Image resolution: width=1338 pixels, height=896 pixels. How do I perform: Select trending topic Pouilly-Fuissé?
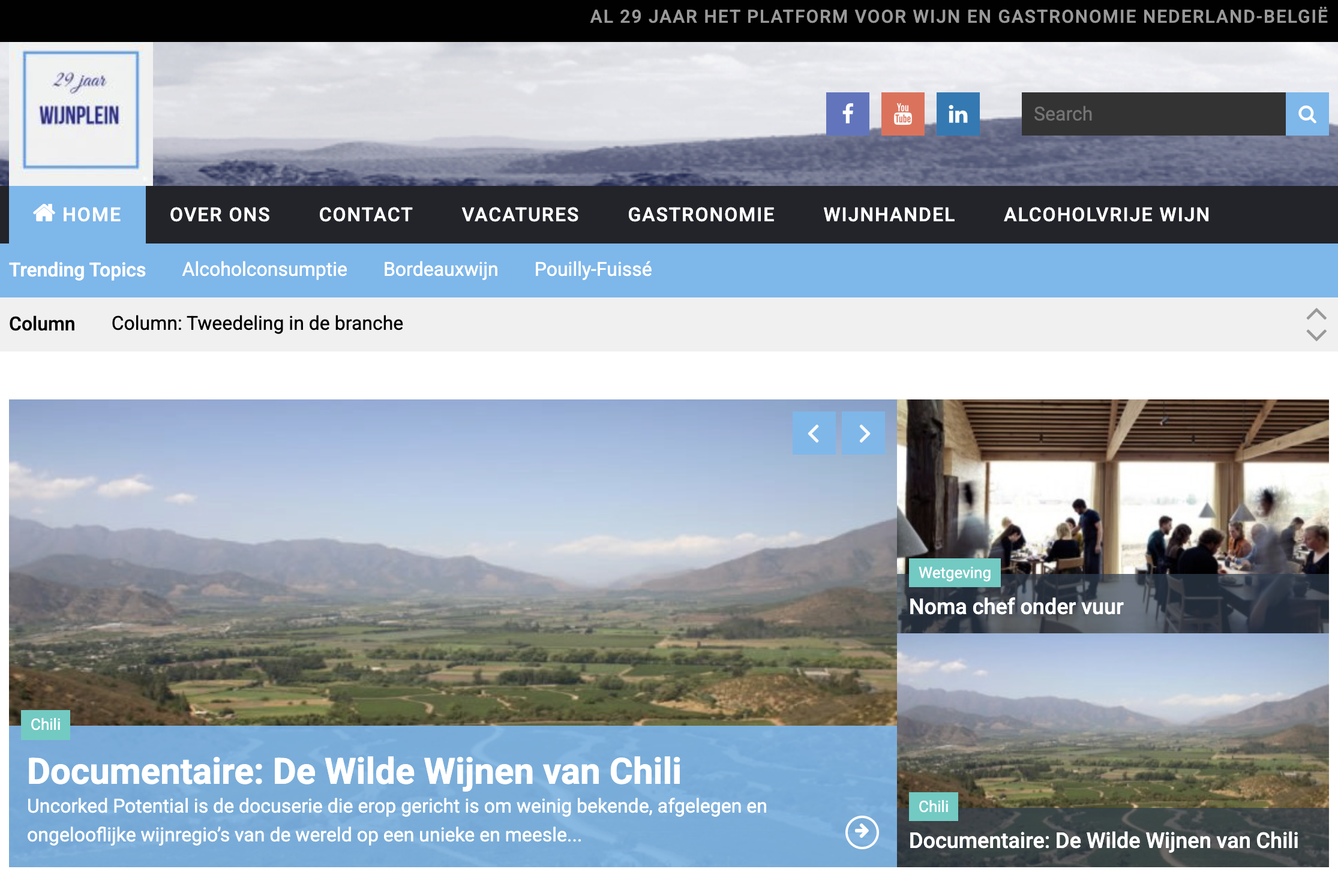593,269
